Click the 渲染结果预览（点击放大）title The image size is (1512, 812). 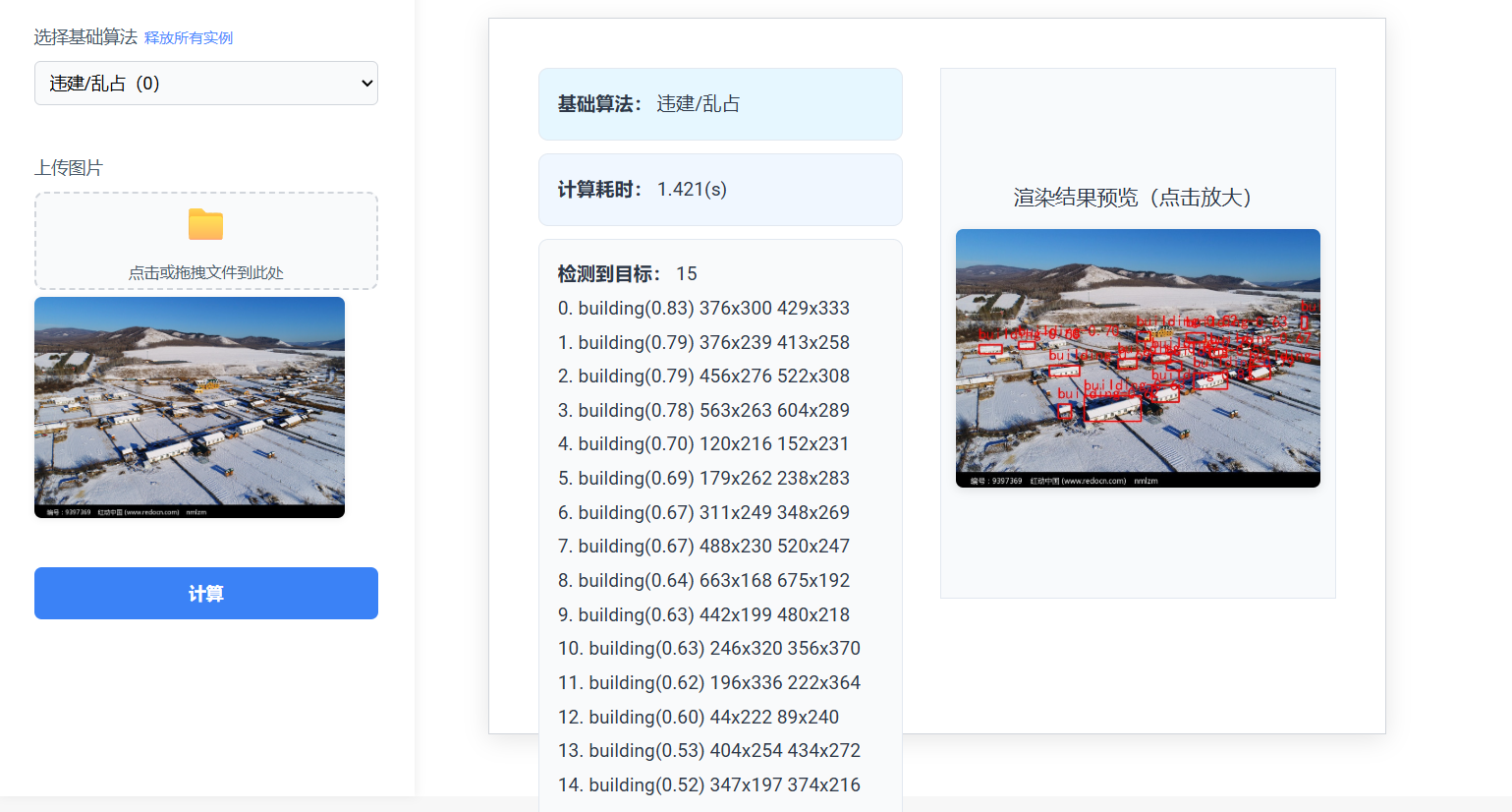point(1138,199)
